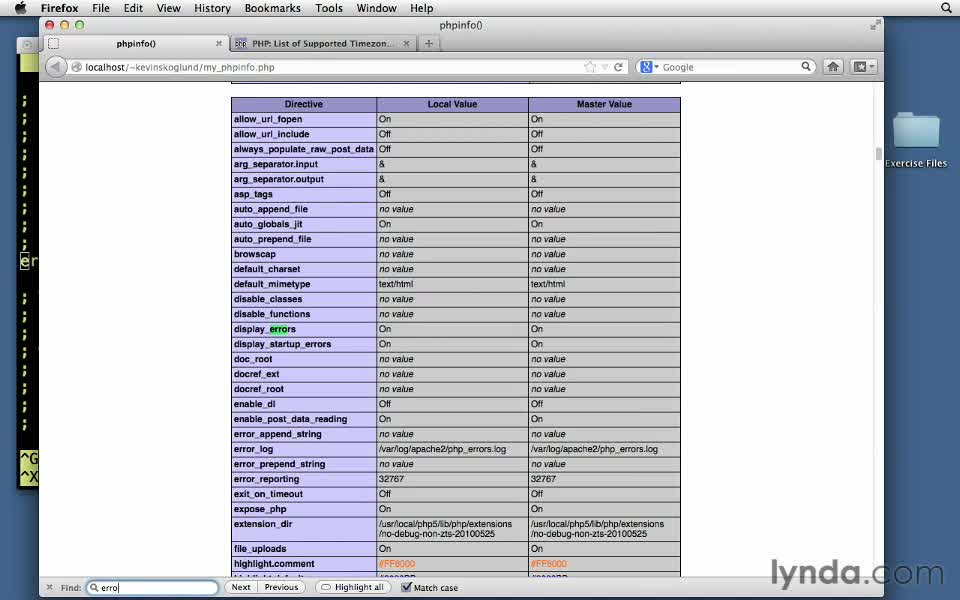
Task: Bookmark this page with the star icon
Action: tap(590, 67)
